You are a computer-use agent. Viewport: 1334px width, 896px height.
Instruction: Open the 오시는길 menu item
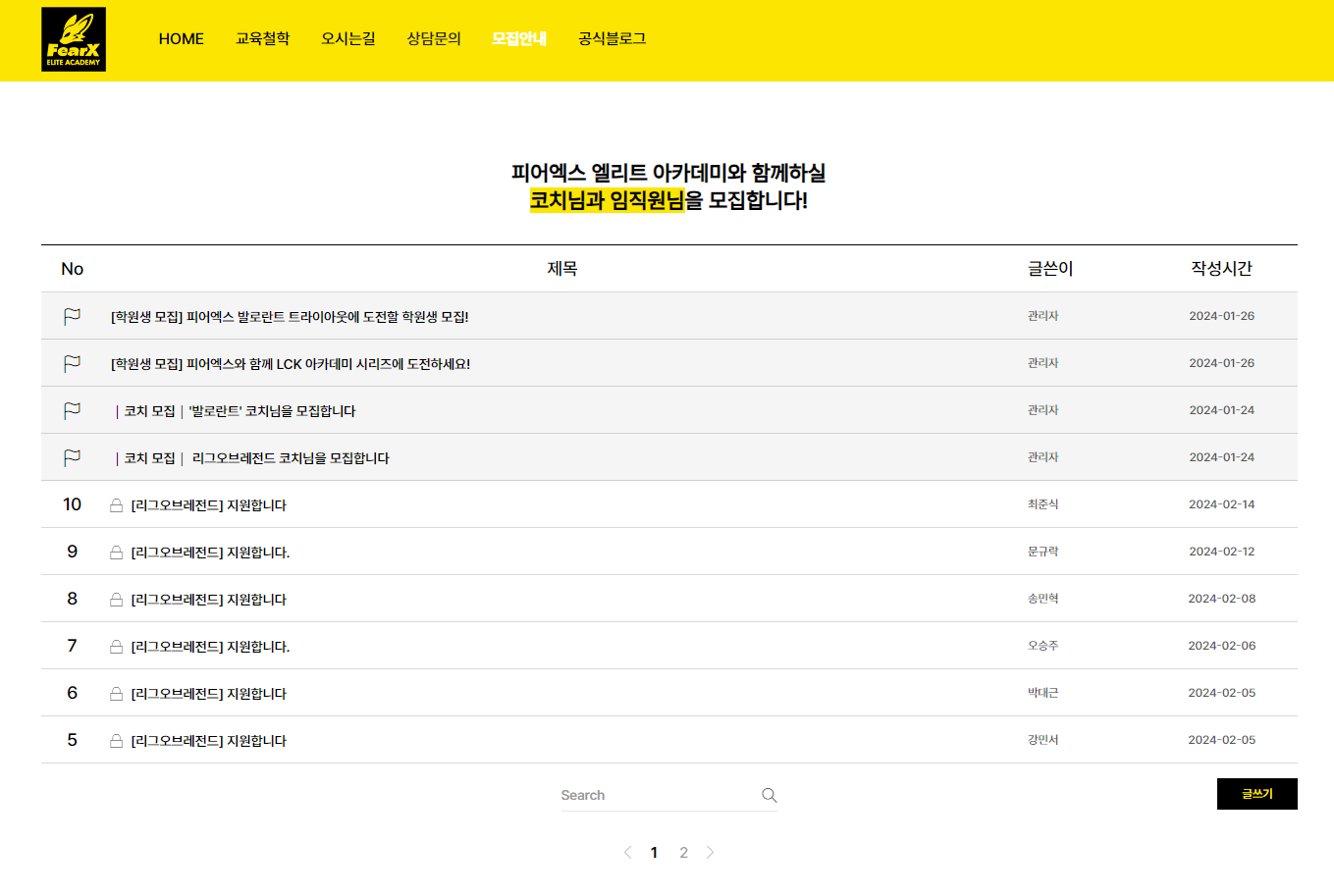tap(348, 39)
